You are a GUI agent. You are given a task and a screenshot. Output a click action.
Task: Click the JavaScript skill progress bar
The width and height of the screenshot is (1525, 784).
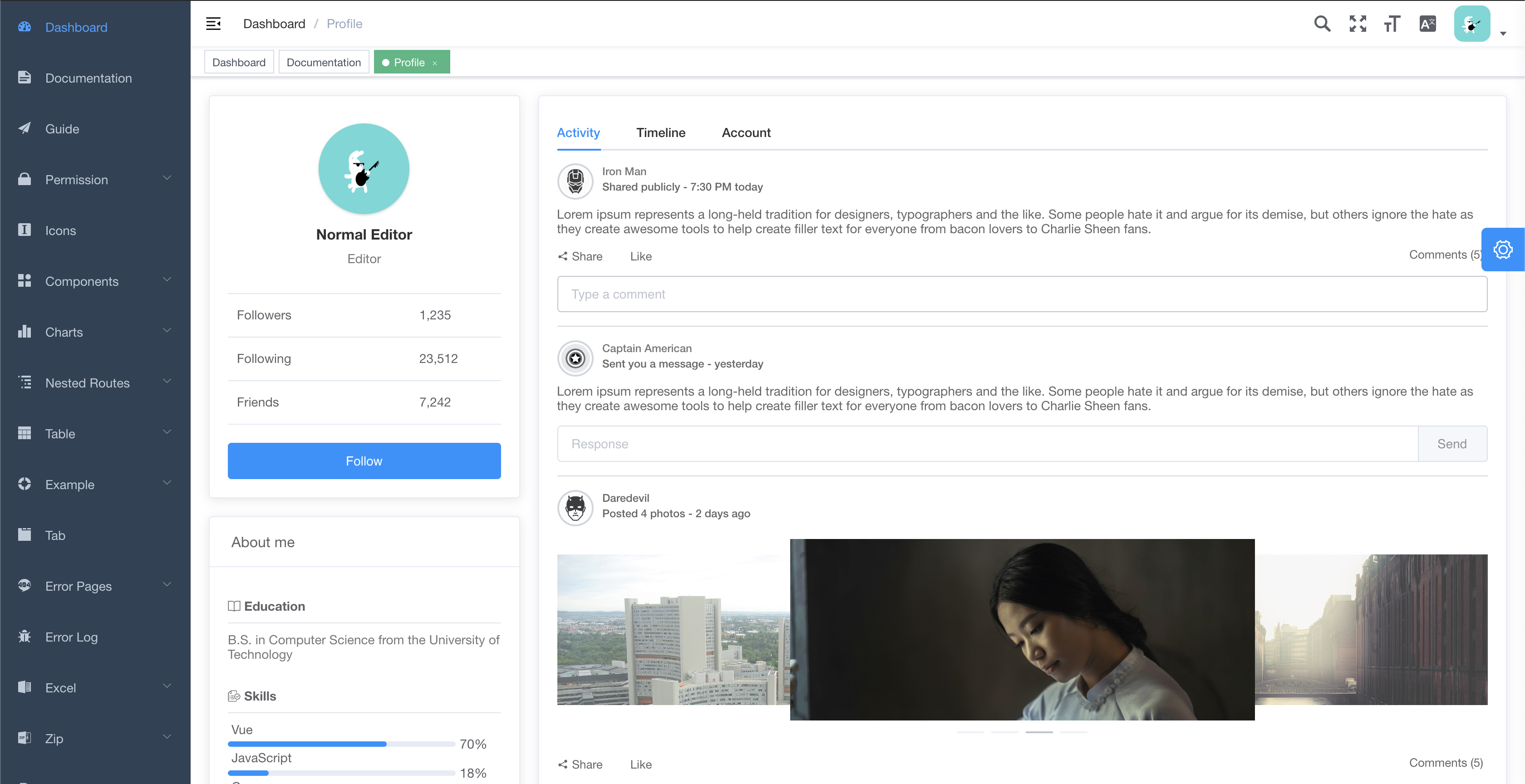click(x=342, y=773)
